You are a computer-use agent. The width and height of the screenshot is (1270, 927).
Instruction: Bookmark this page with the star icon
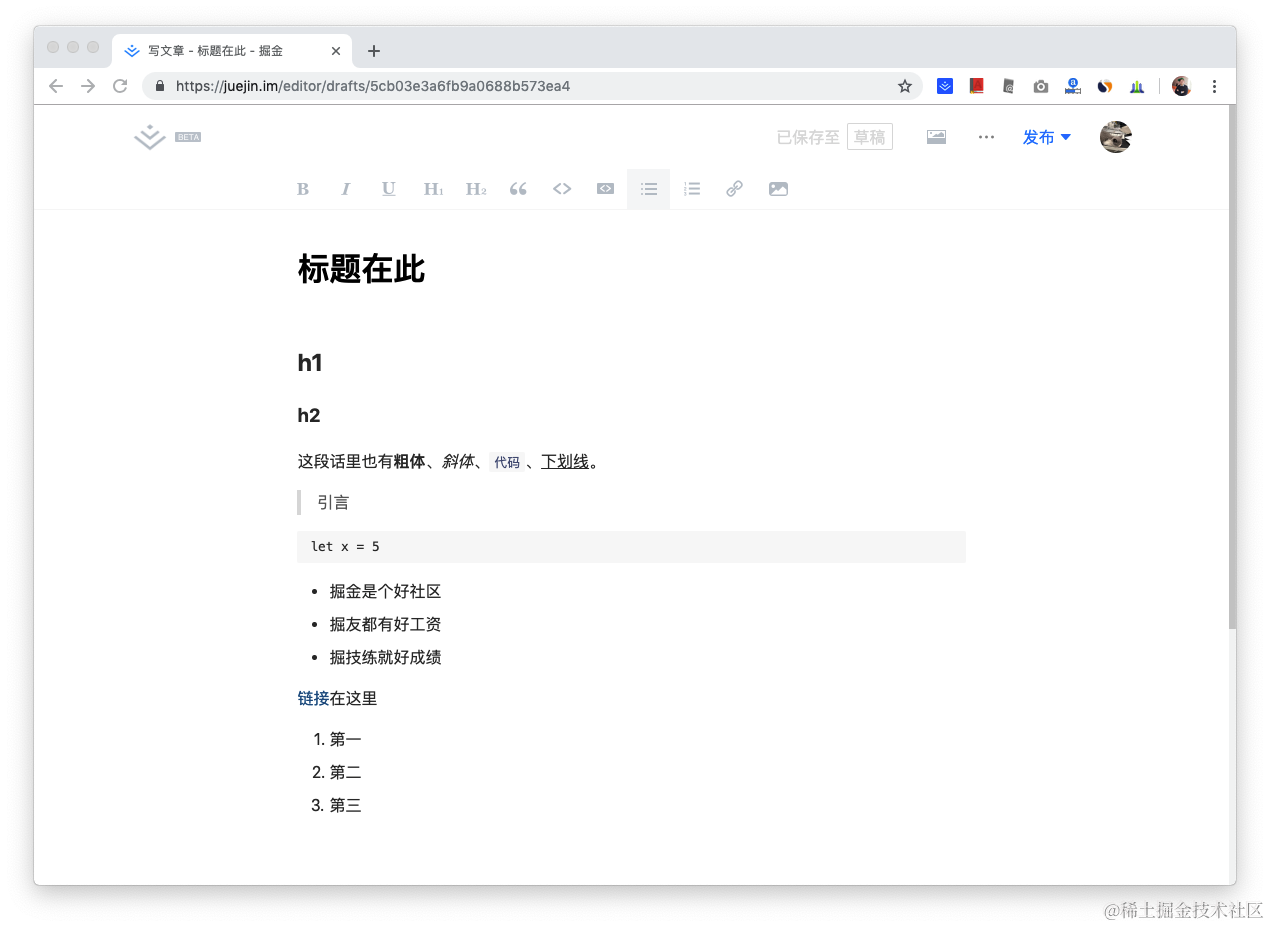tap(905, 86)
